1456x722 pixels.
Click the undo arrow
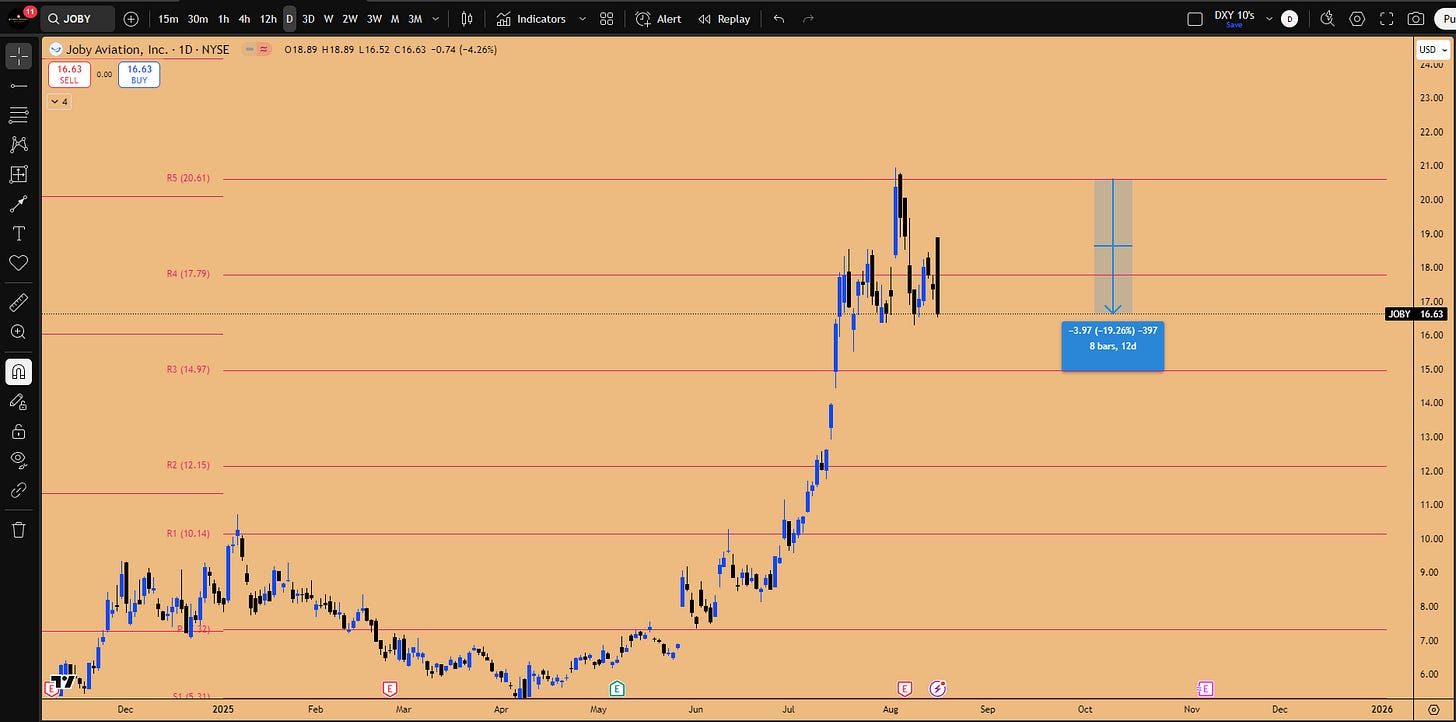[779, 19]
